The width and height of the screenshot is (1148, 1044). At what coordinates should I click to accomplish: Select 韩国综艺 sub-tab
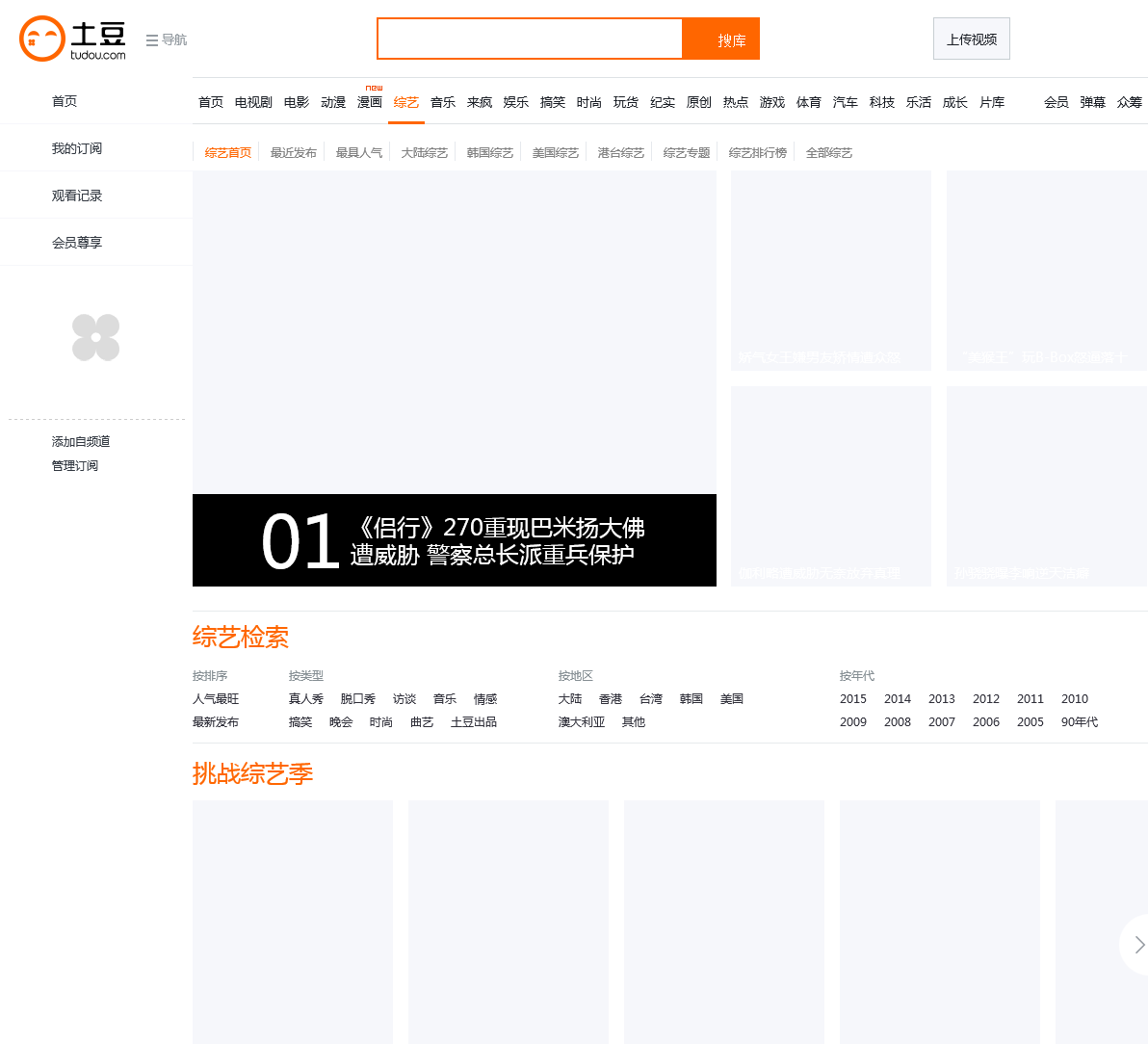490,153
